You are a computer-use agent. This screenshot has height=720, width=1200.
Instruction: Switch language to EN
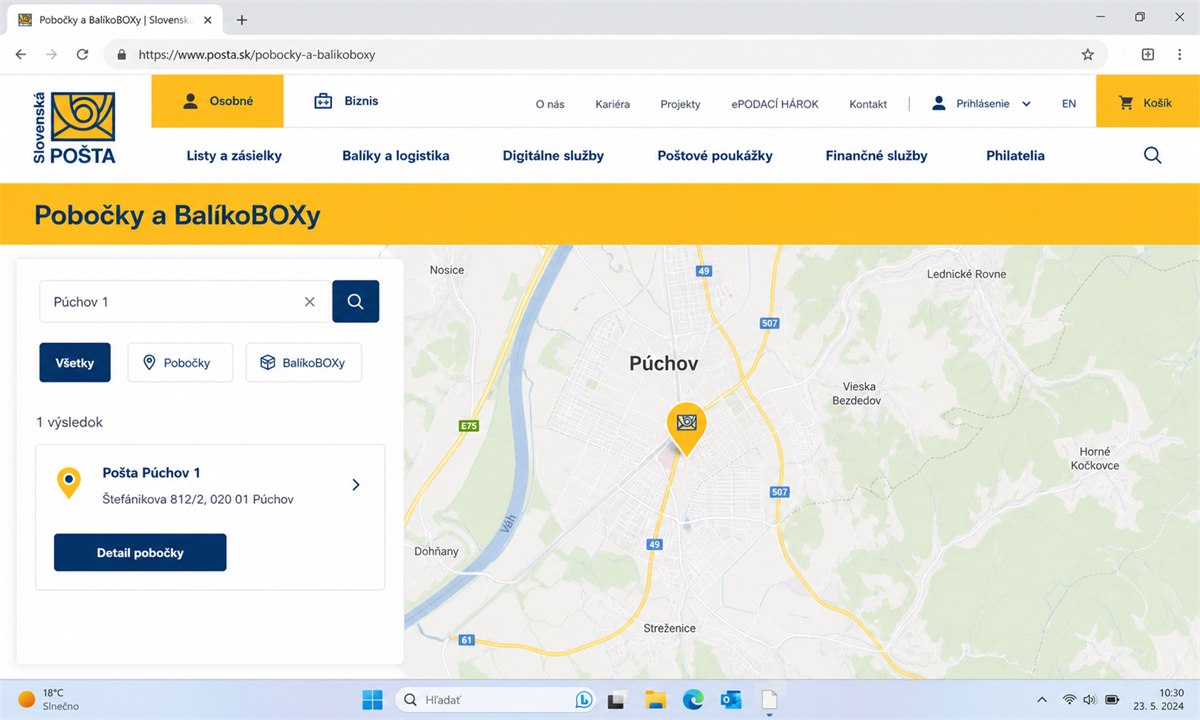(1069, 103)
